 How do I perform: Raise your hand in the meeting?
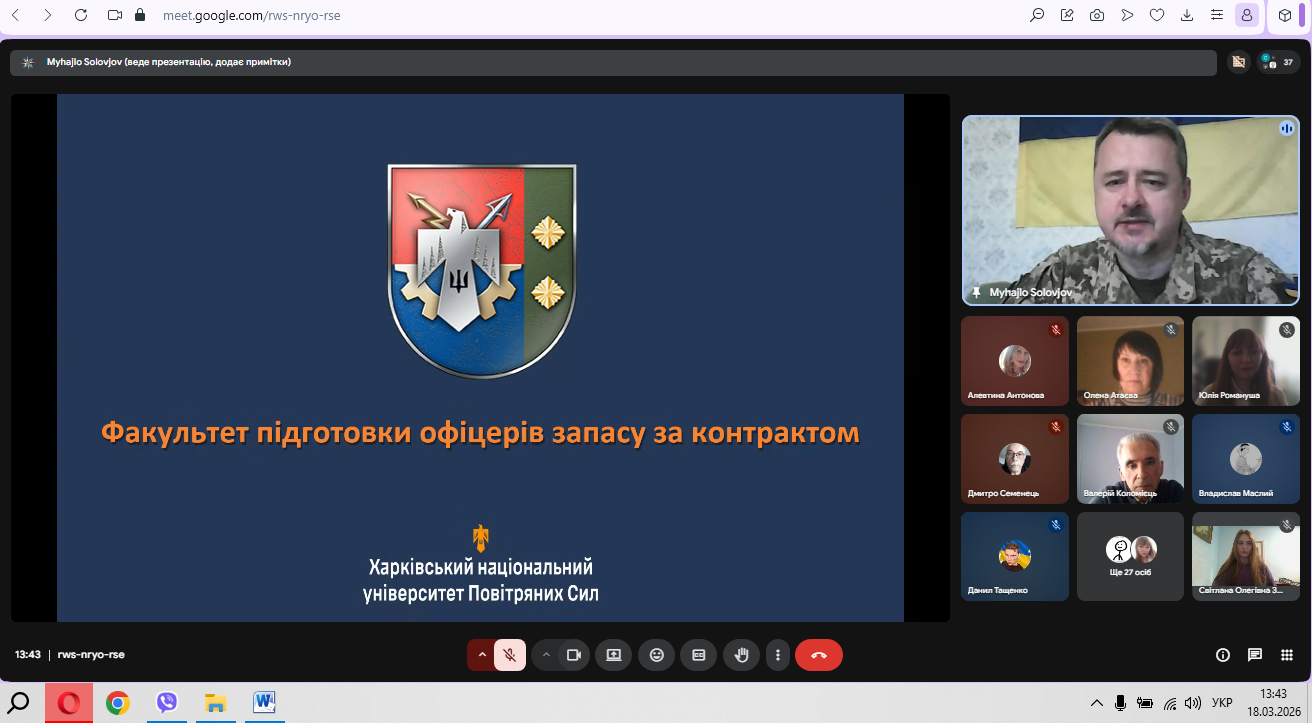pyautogui.click(x=741, y=655)
